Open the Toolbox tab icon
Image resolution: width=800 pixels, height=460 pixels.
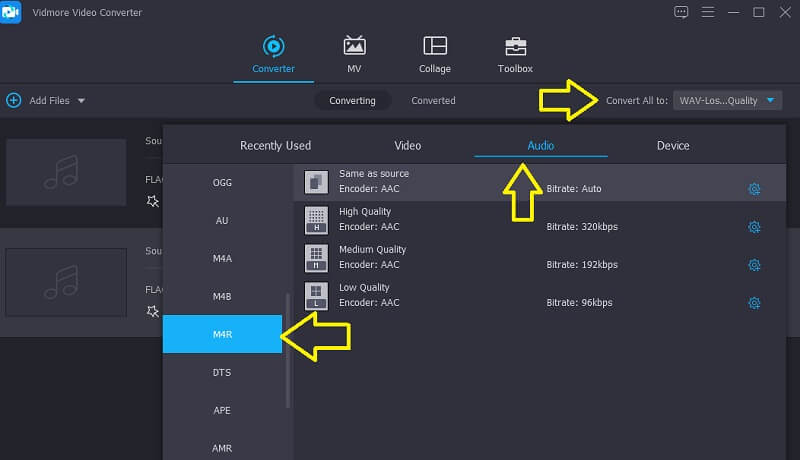(x=515, y=46)
